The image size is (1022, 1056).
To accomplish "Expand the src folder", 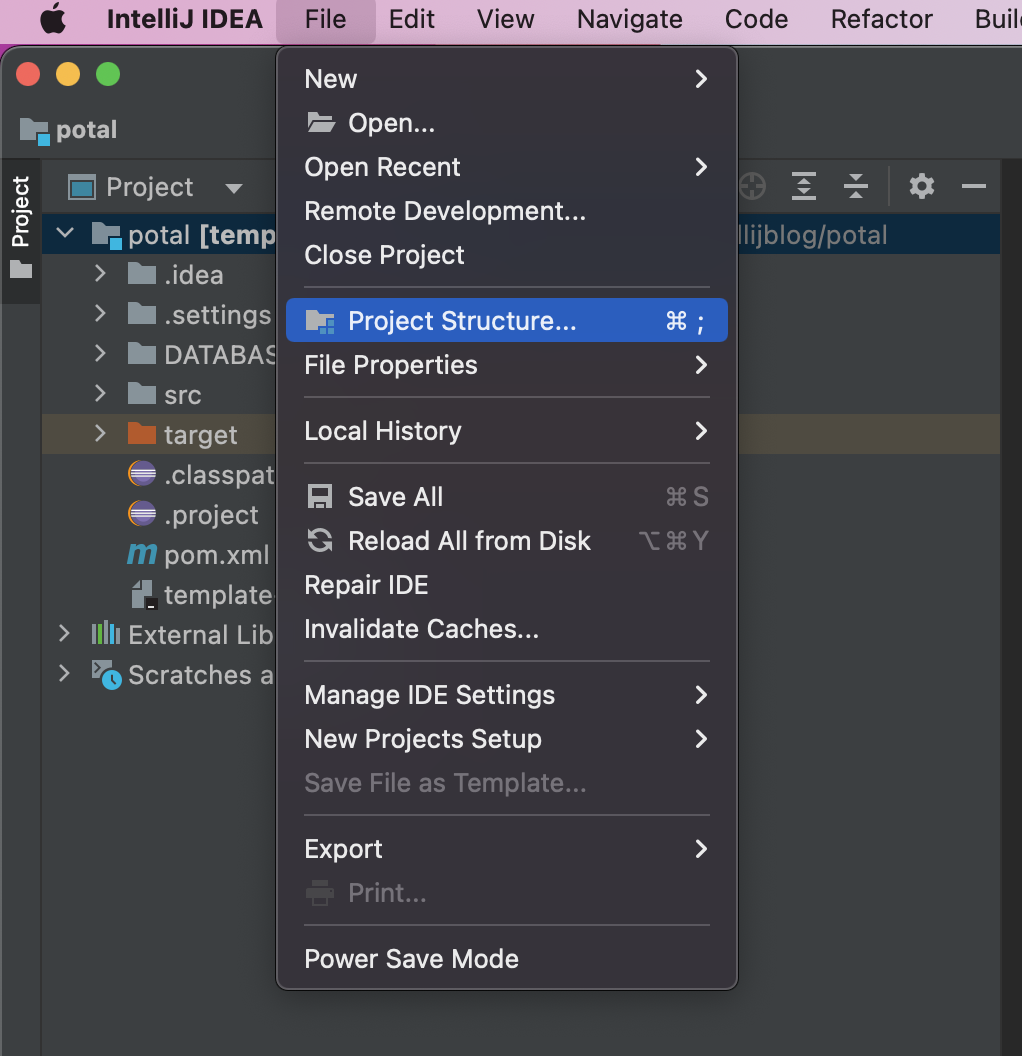I will click(100, 393).
